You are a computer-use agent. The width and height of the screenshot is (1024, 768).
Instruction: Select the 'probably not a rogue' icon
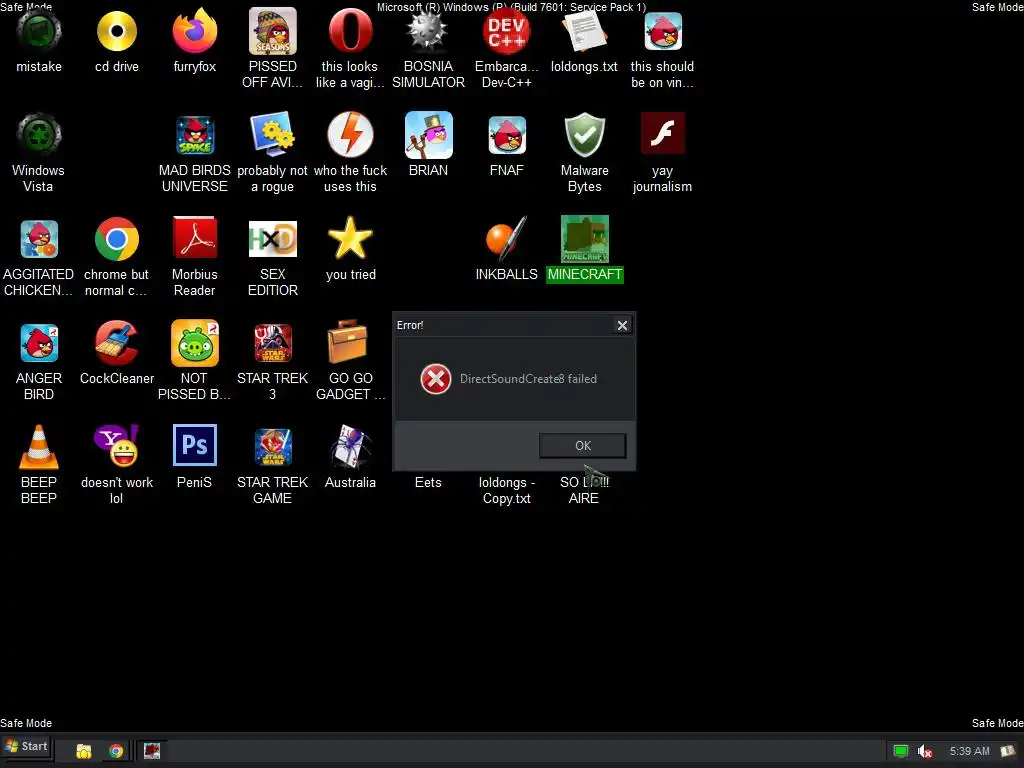pos(272,135)
